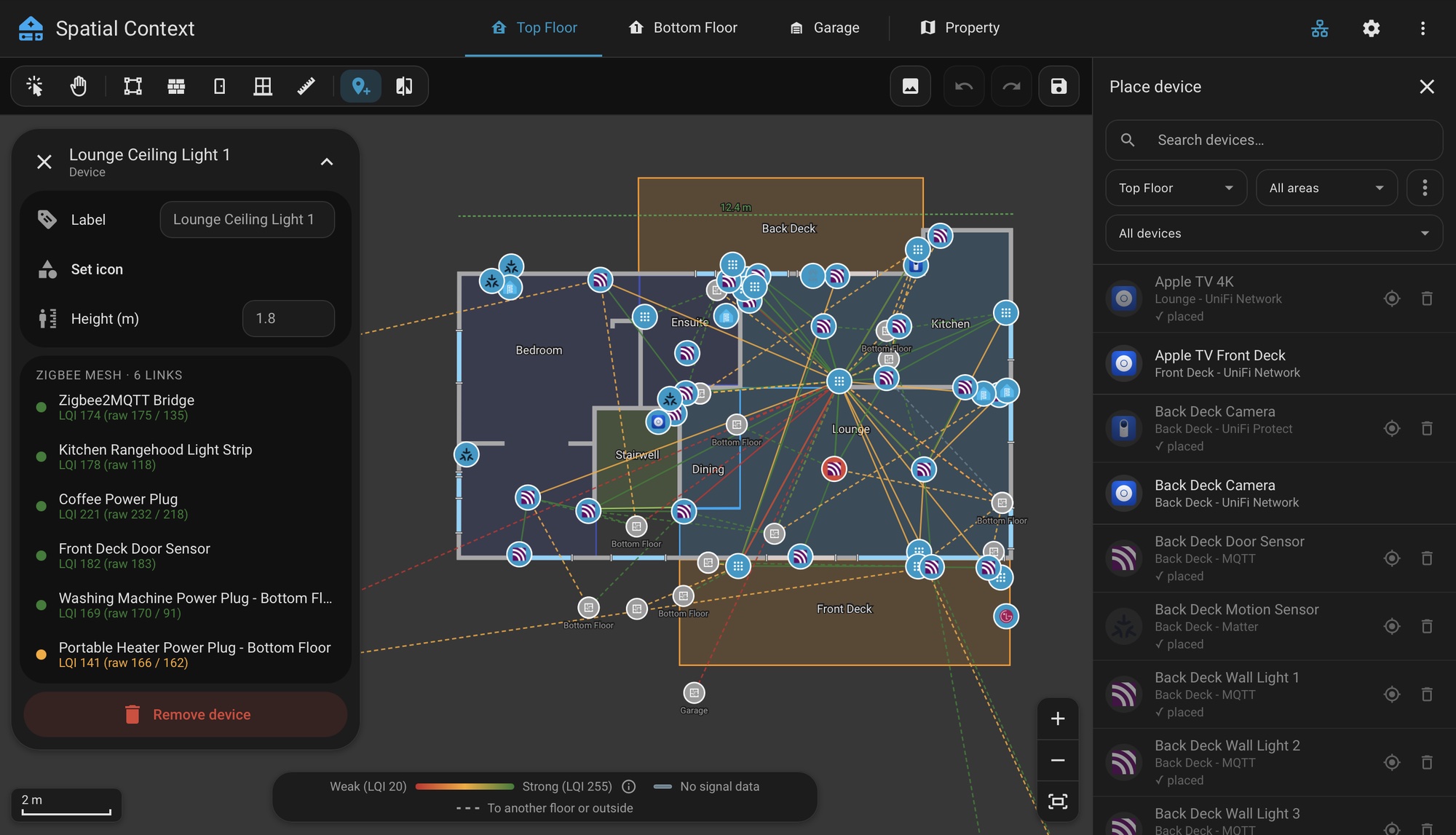This screenshot has height=835, width=1456.
Task: Switch to Garage tab
Action: click(x=824, y=28)
